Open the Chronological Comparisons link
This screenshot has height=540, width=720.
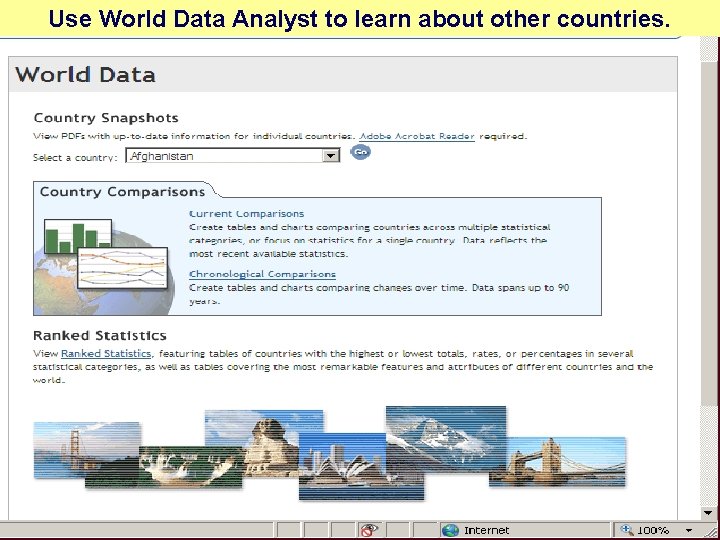click(x=262, y=274)
